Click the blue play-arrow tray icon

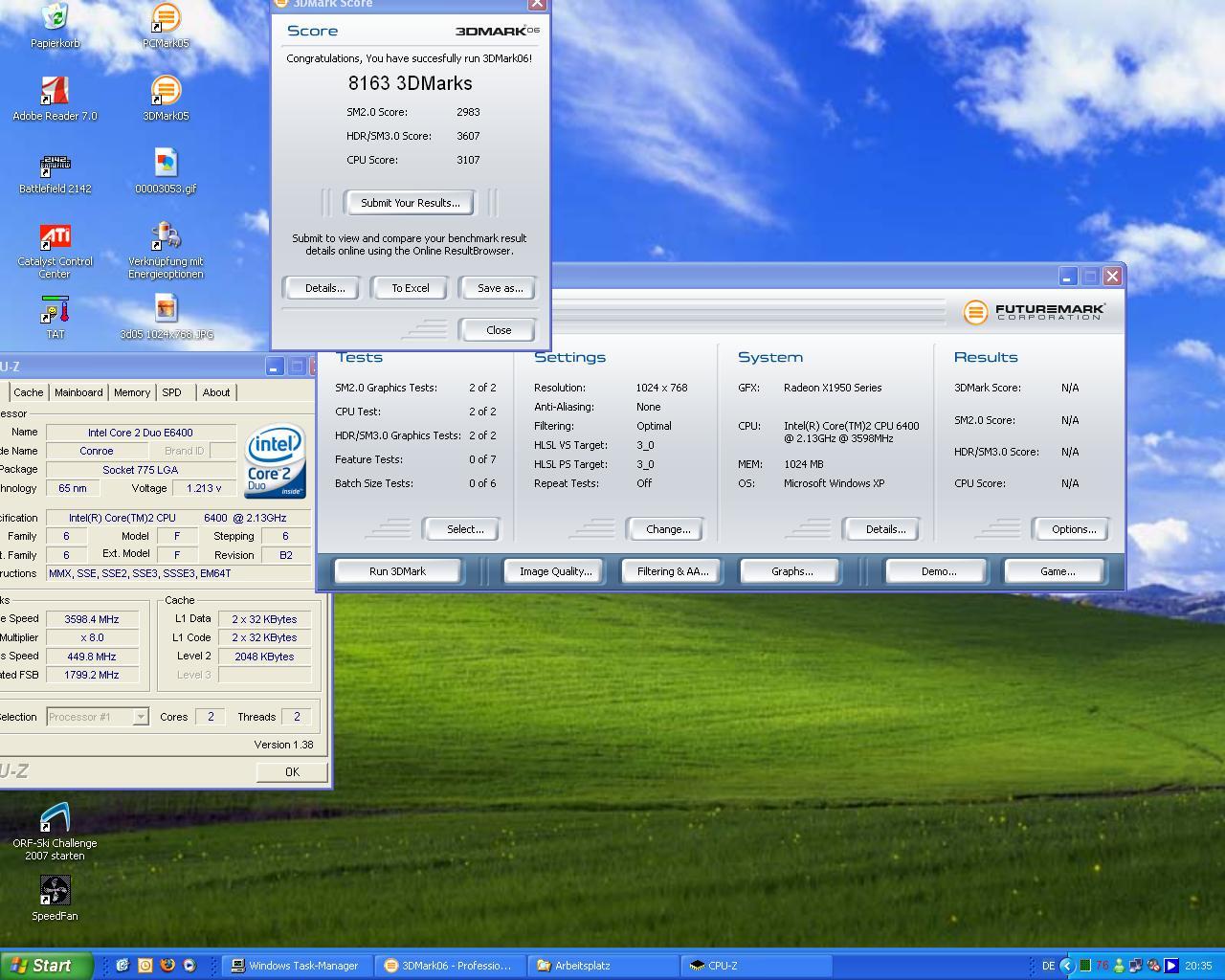click(1170, 966)
